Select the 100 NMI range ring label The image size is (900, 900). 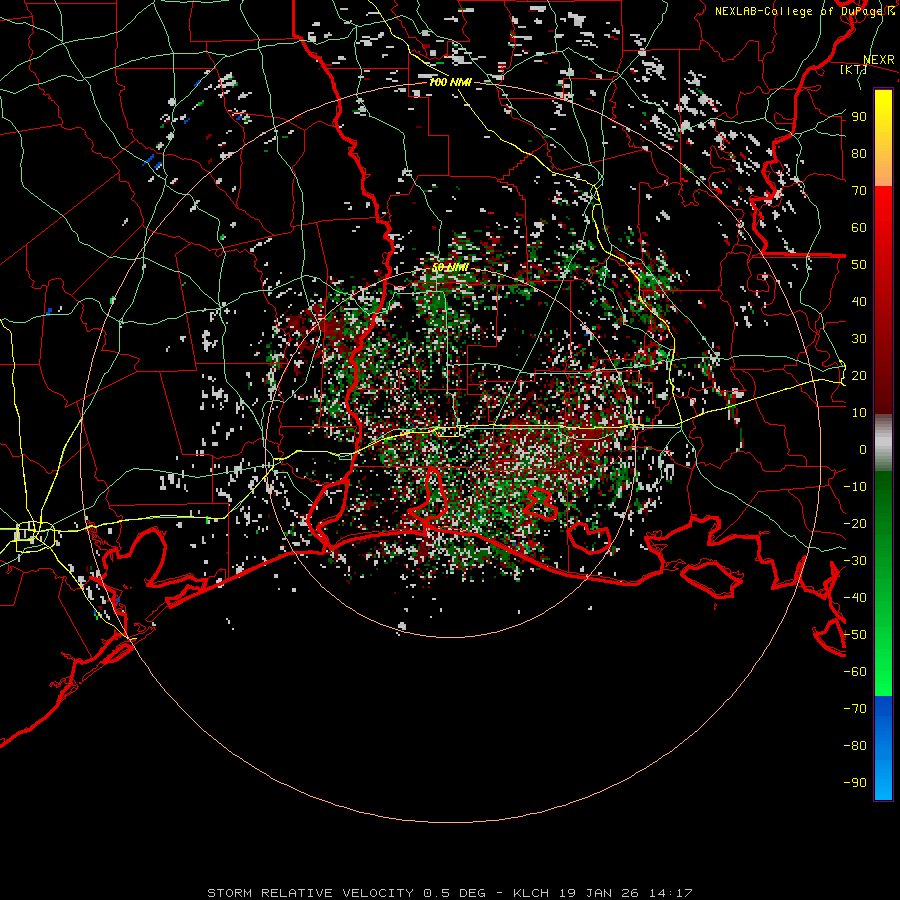coord(451,83)
